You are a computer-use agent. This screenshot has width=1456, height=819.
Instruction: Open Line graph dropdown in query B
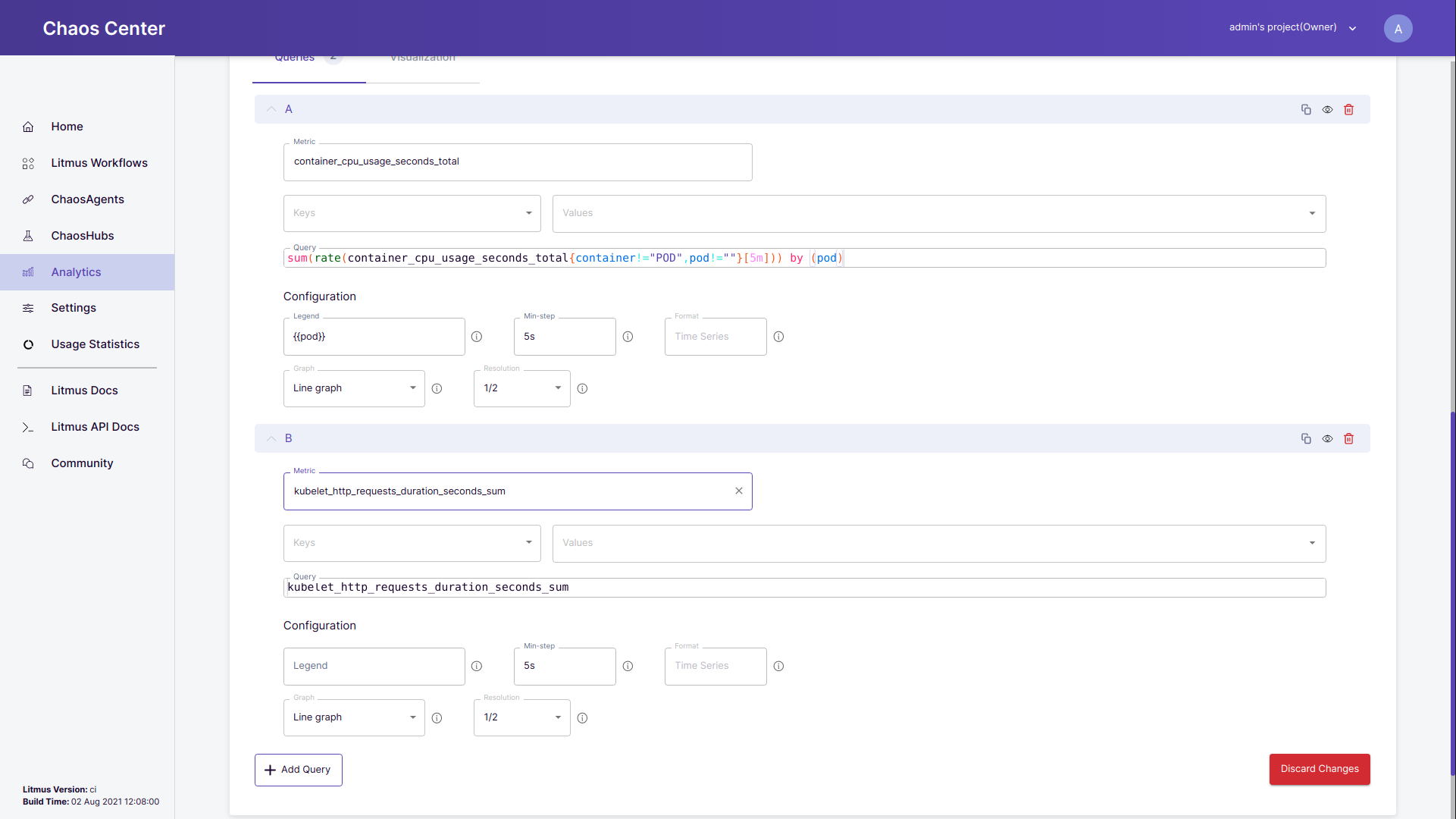tap(354, 717)
